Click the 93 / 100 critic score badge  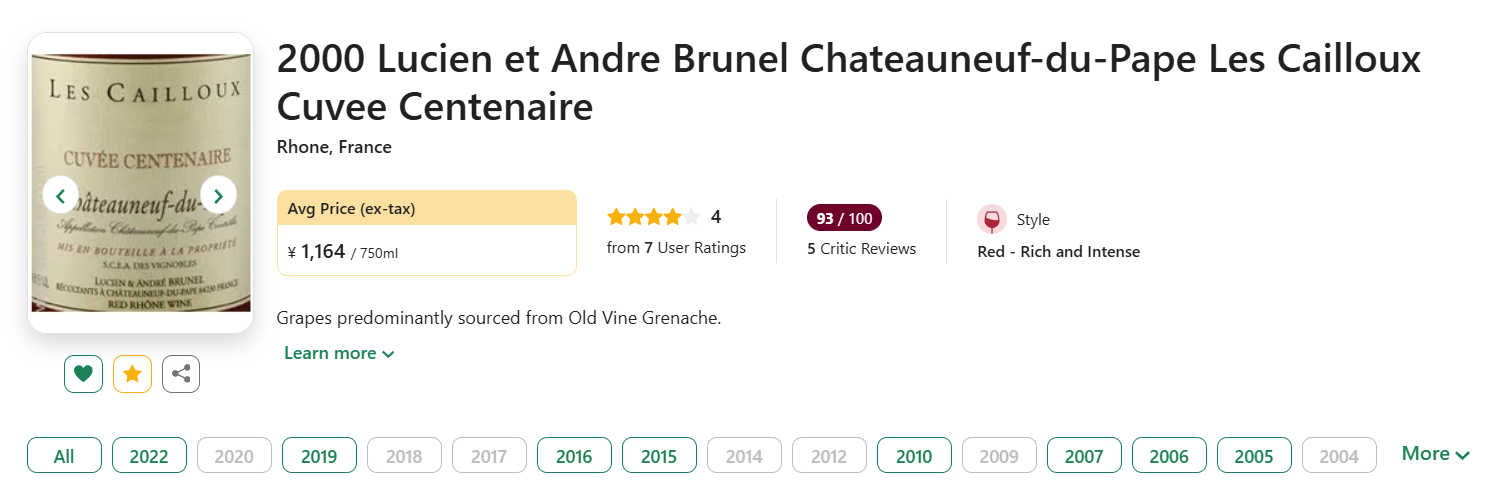click(x=844, y=218)
